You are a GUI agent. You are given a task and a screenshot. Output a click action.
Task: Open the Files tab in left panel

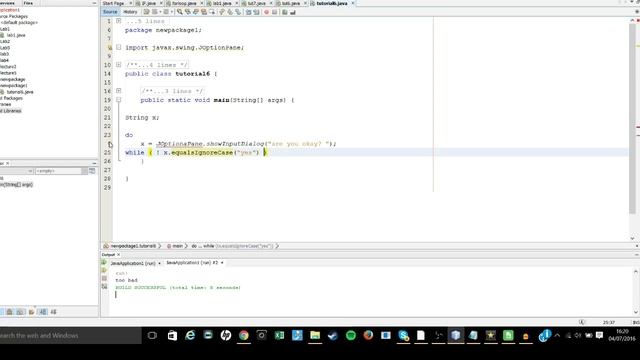coord(28,3)
